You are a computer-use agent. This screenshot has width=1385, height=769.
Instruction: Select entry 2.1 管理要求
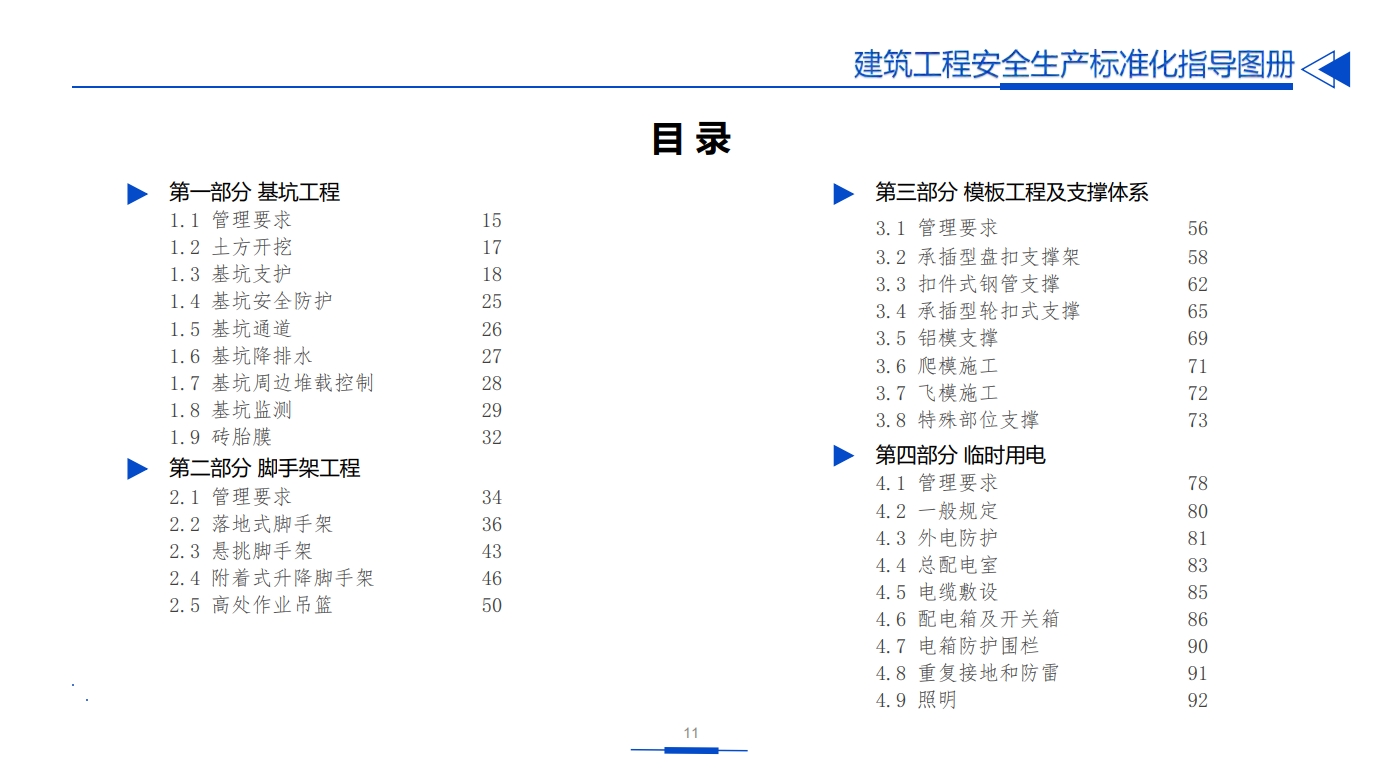[x=230, y=497]
